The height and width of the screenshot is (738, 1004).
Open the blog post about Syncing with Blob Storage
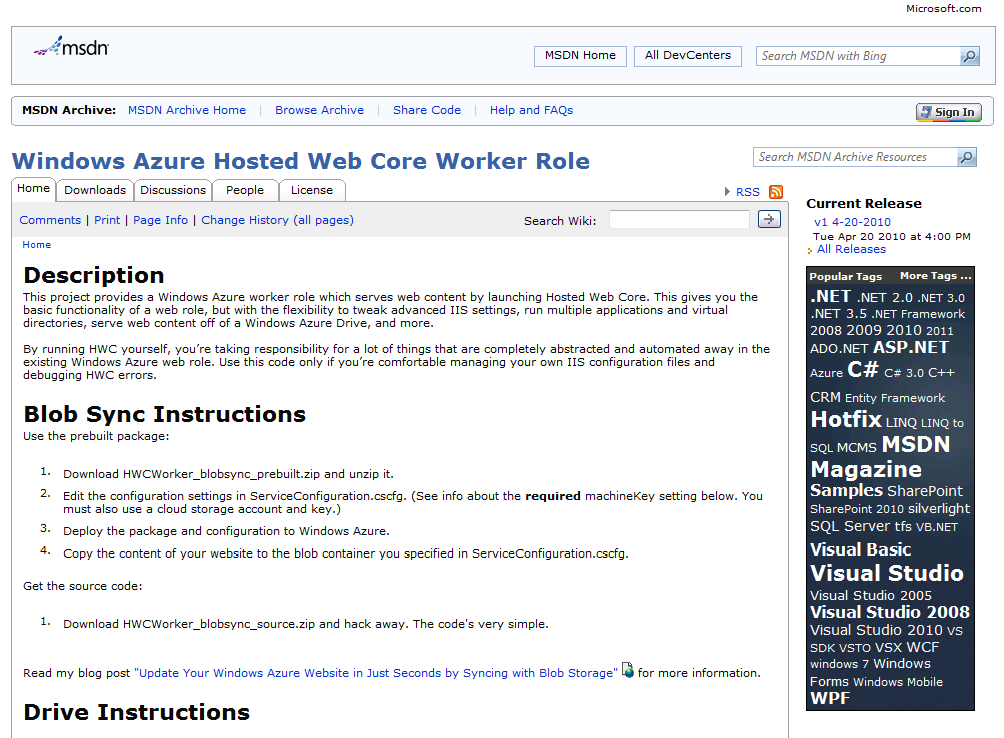pyautogui.click(x=376, y=673)
